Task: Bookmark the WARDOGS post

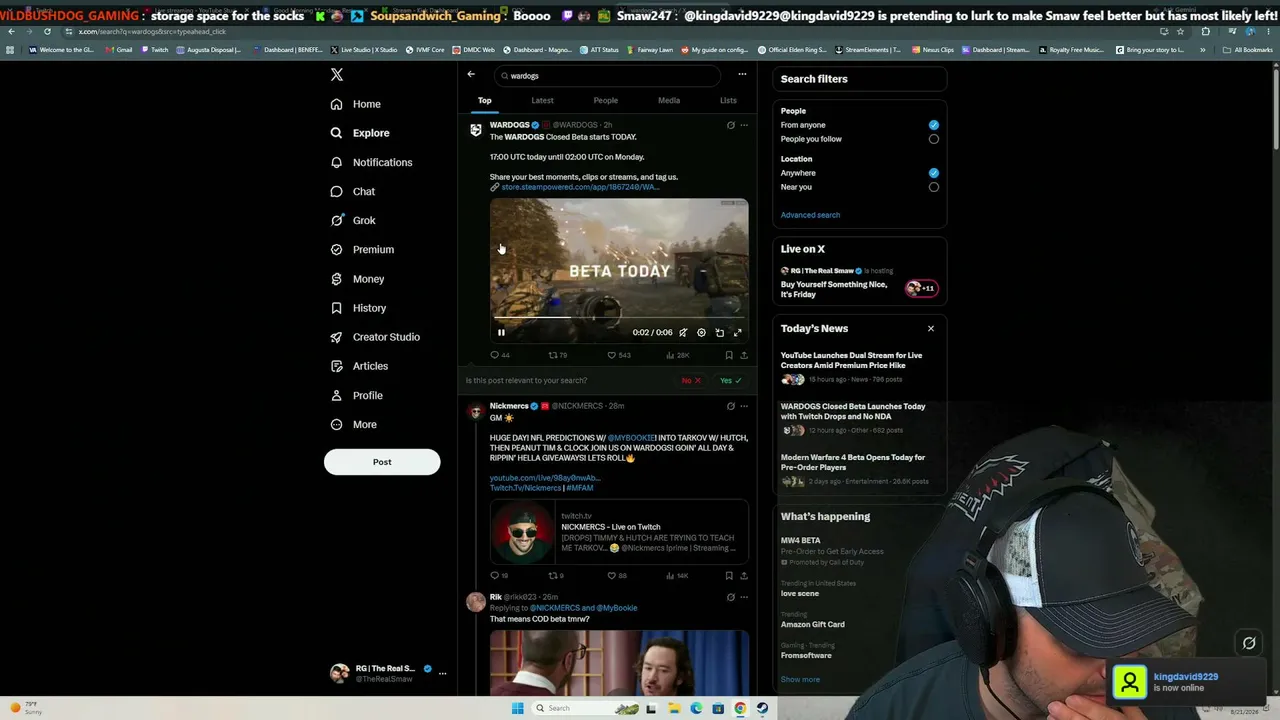Action: [x=729, y=355]
